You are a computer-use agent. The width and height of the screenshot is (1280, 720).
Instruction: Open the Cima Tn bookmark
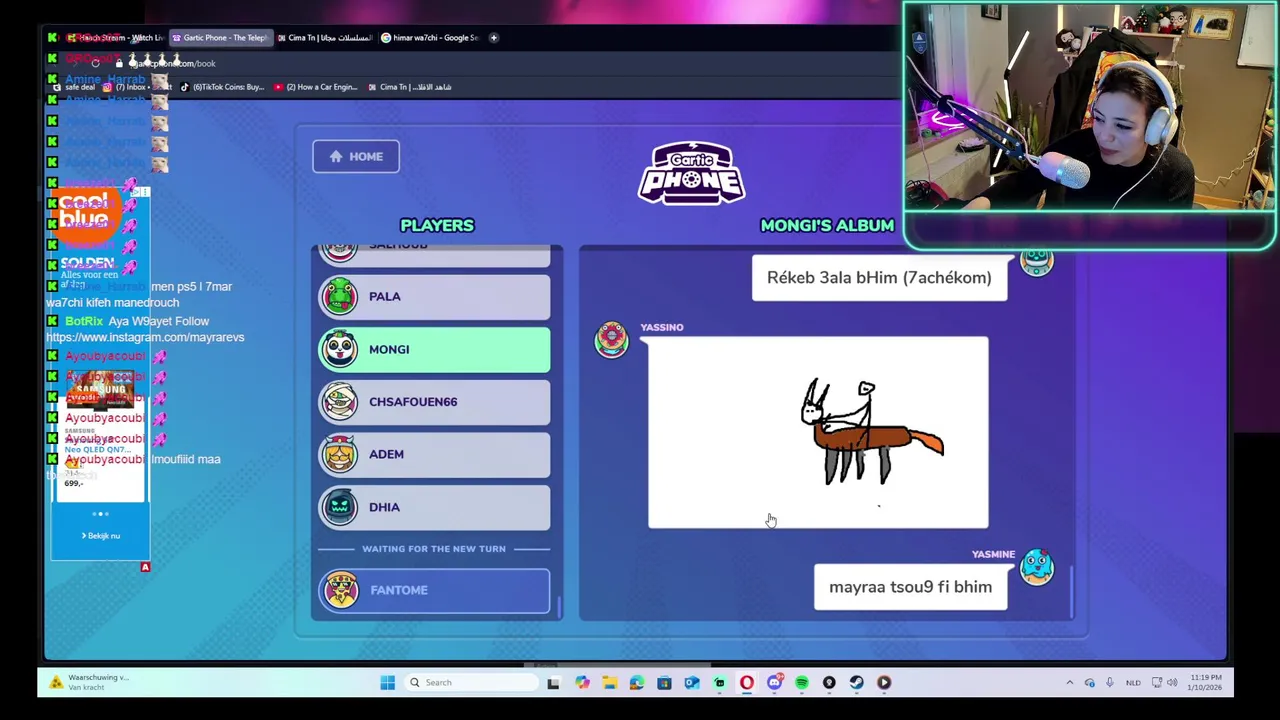pyautogui.click(x=409, y=87)
